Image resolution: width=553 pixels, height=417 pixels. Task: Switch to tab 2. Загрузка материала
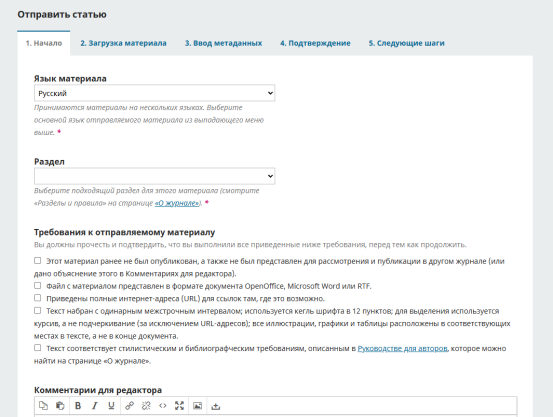[x=123, y=43]
